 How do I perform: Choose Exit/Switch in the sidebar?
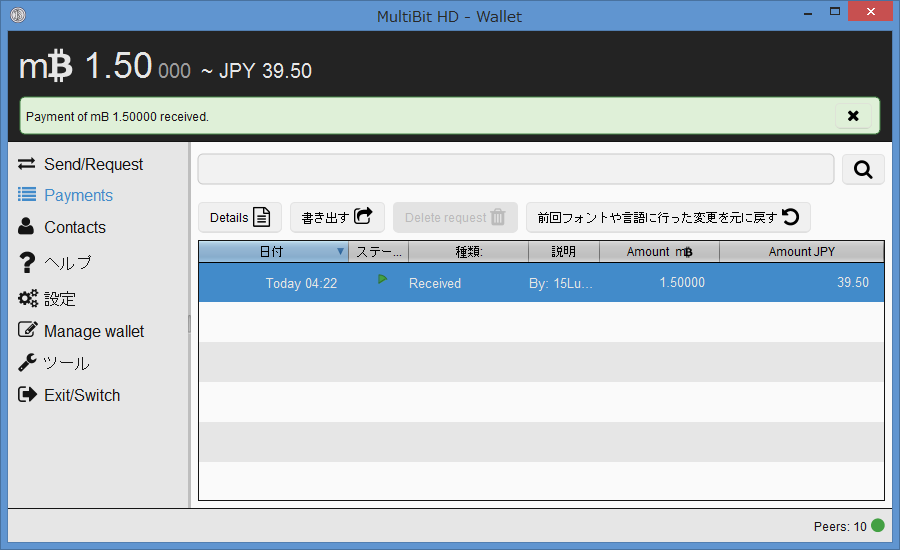coord(69,395)
